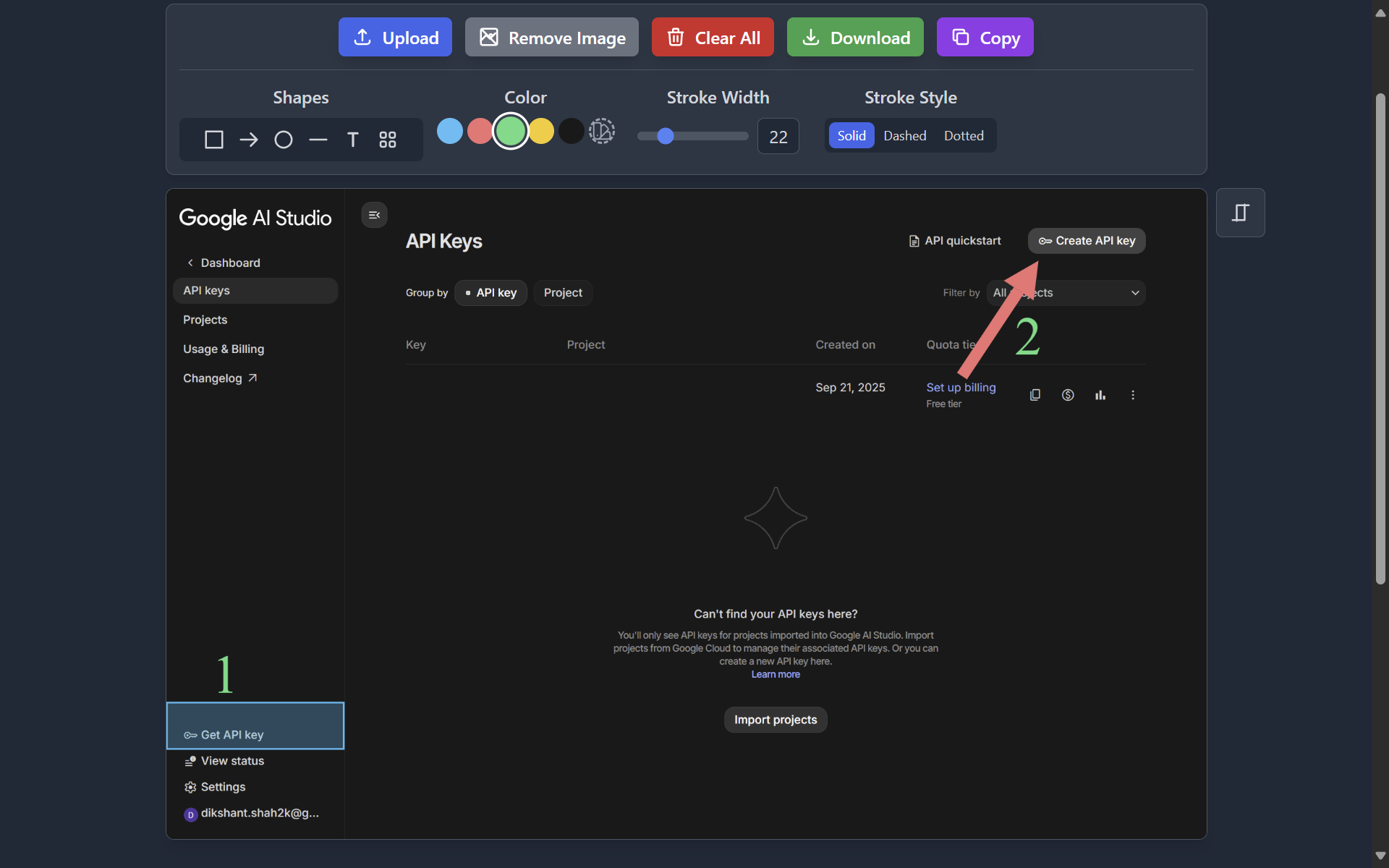The image size is (1389, 868).
Task: Switch stroke style to Dotted
Action: point(964,135)
